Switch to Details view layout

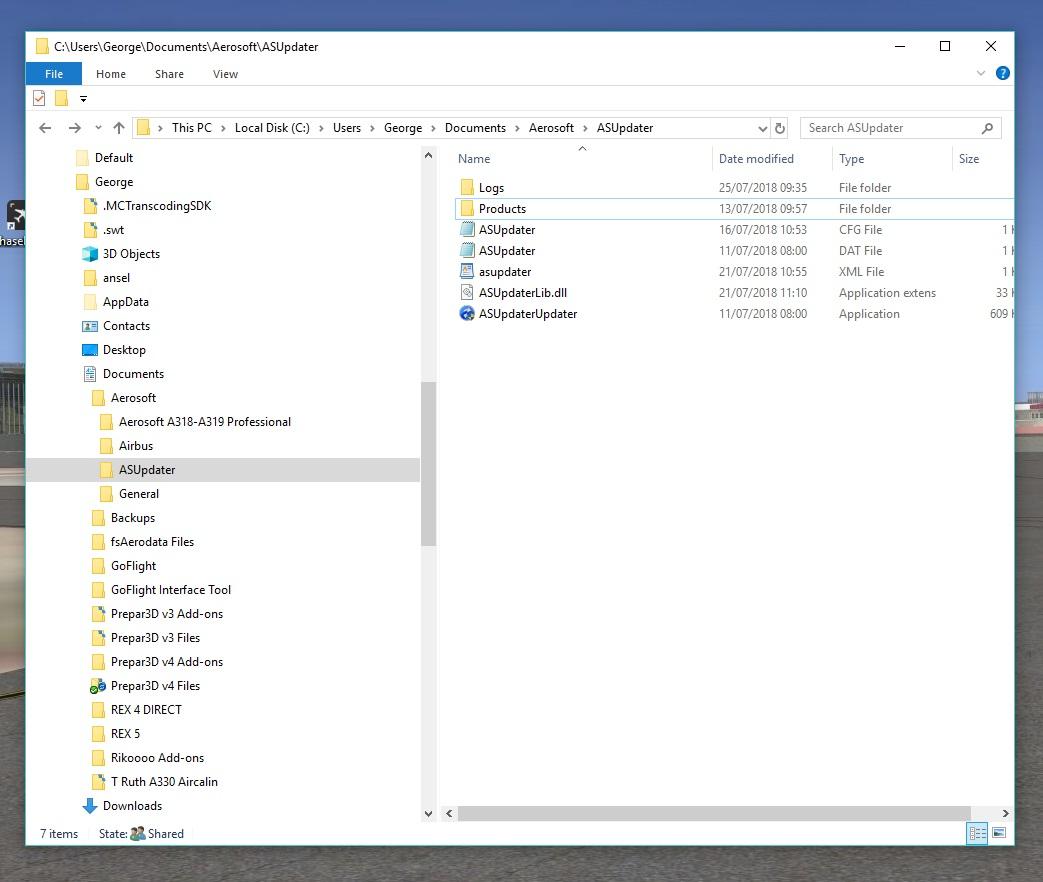(x=976, y=833)
